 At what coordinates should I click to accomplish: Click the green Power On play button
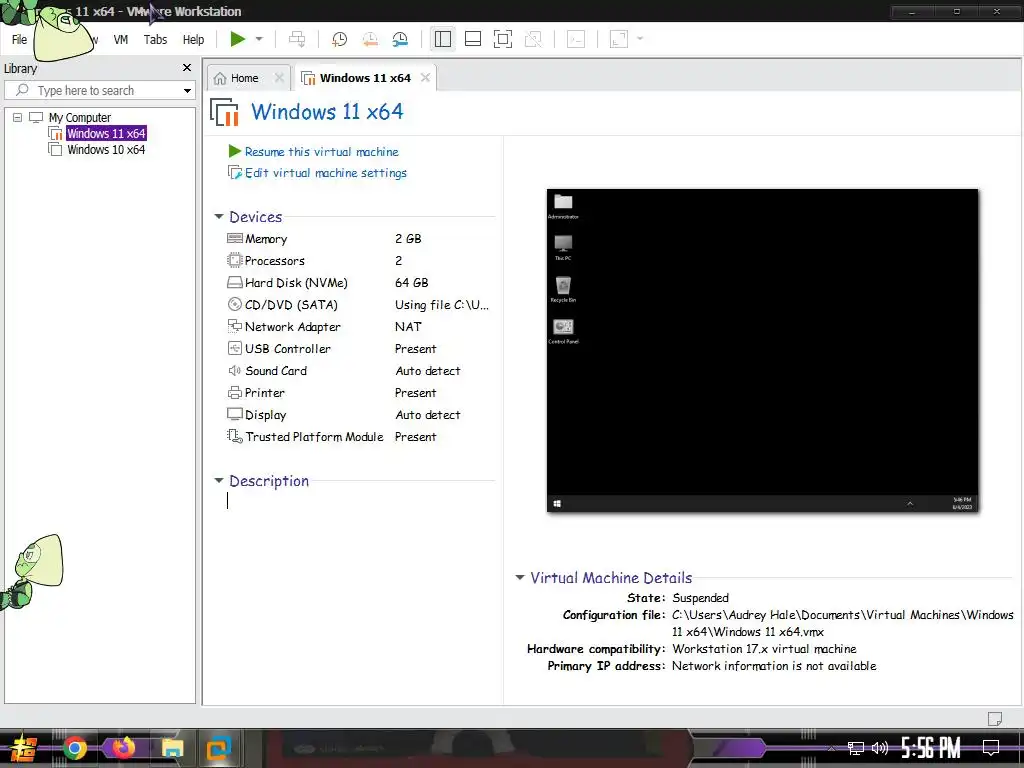(238, 39)
